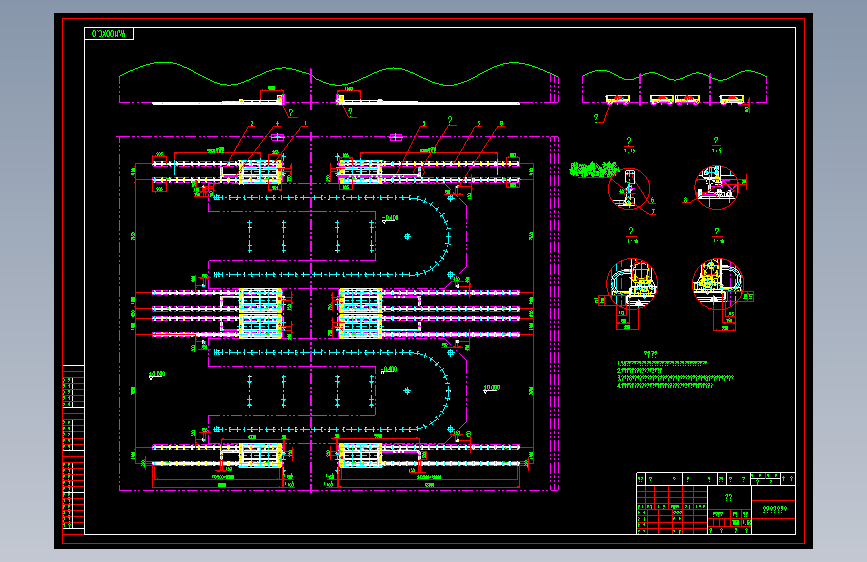The width and height of the screenshot is (867, 562).
Task: Click the center mark of the lower curved track
Action: tap(408, 391)
